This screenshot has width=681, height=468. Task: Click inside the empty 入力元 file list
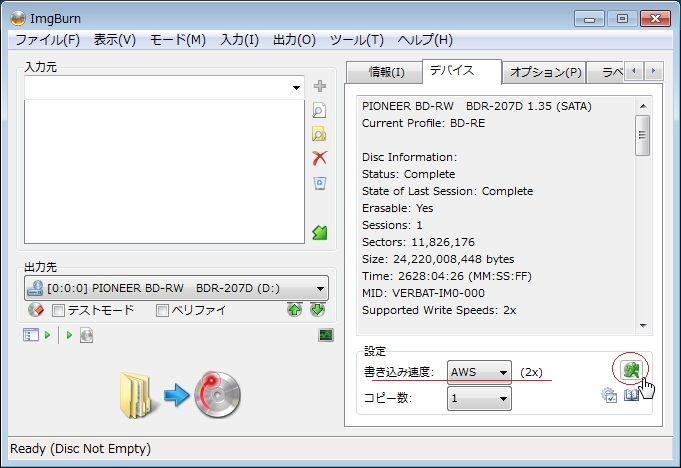164,171
